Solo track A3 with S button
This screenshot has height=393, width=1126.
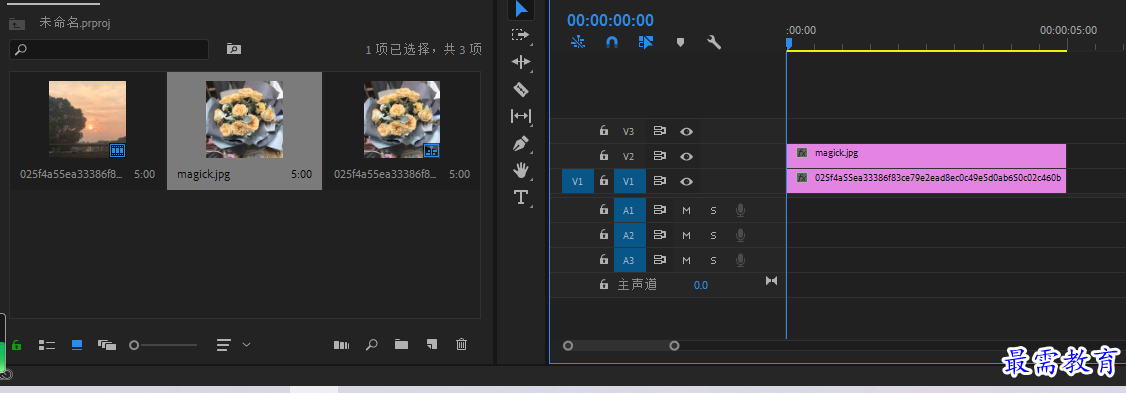click(714, 260)
